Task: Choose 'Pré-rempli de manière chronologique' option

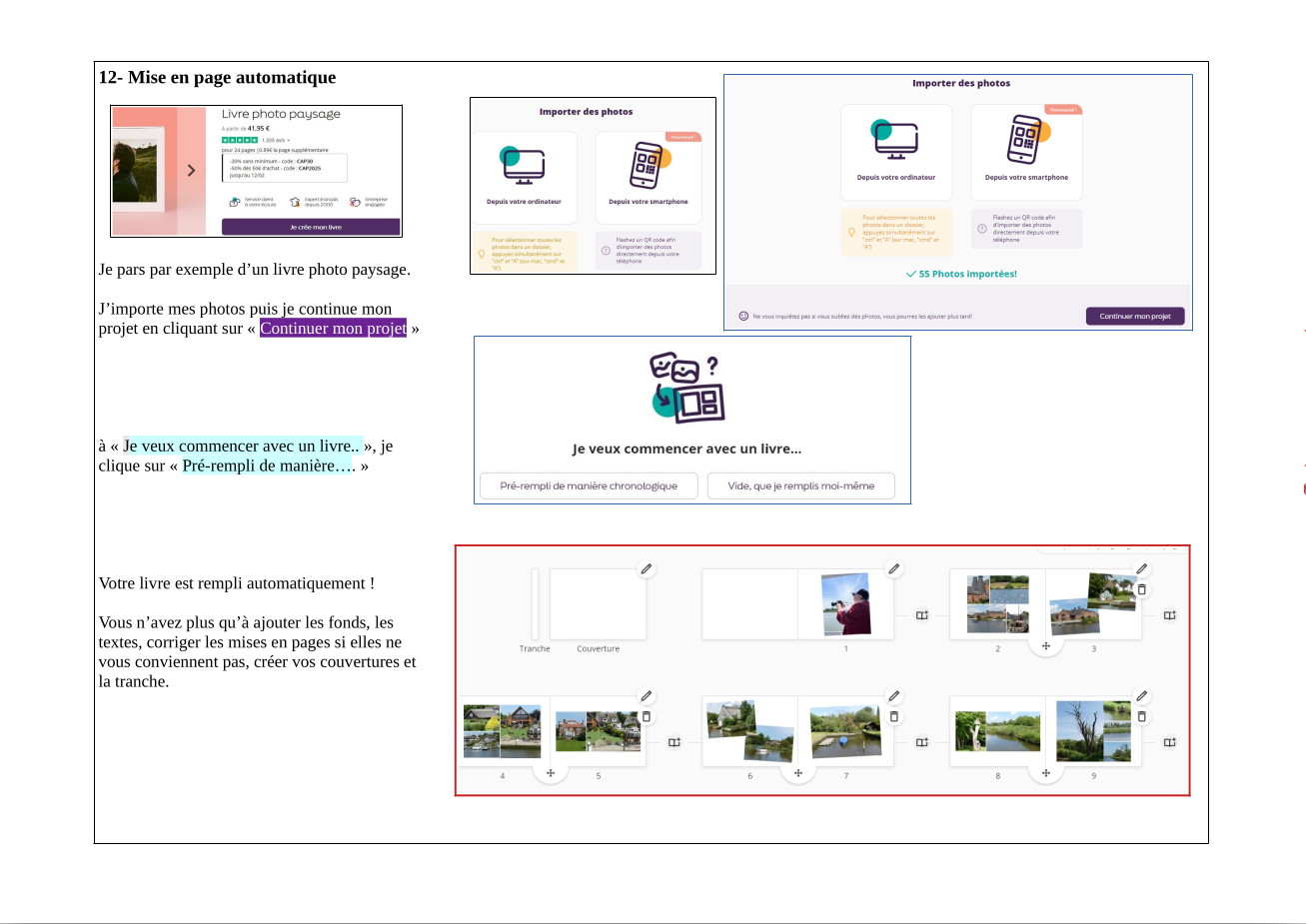Action: (589, 486)
